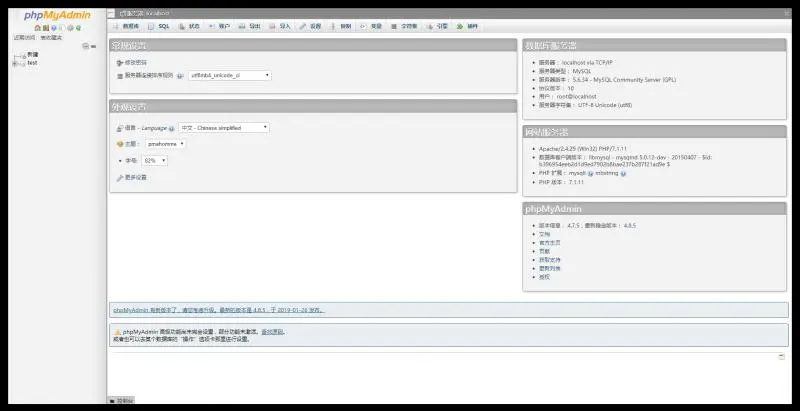Click the link-with-main-panel icon in sidebar
This screenshot has height=411, width=800.
[93, 46]
